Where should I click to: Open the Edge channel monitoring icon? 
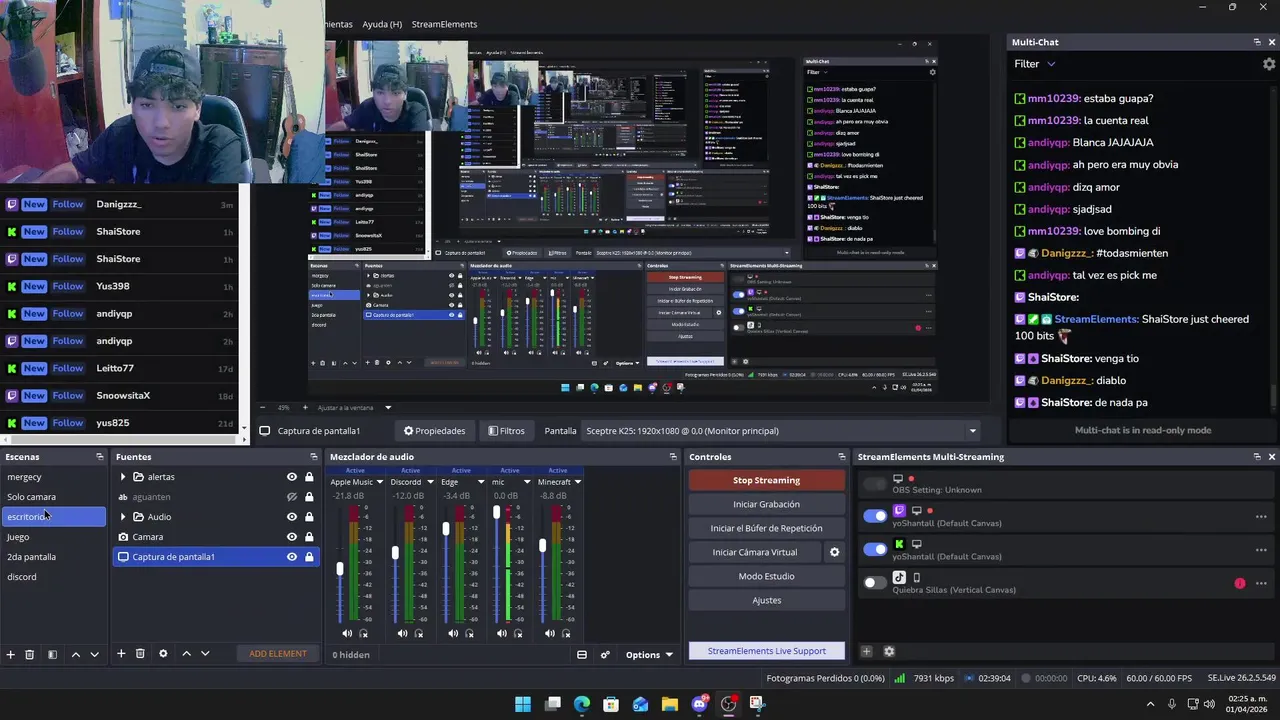(x=469, y=633)
